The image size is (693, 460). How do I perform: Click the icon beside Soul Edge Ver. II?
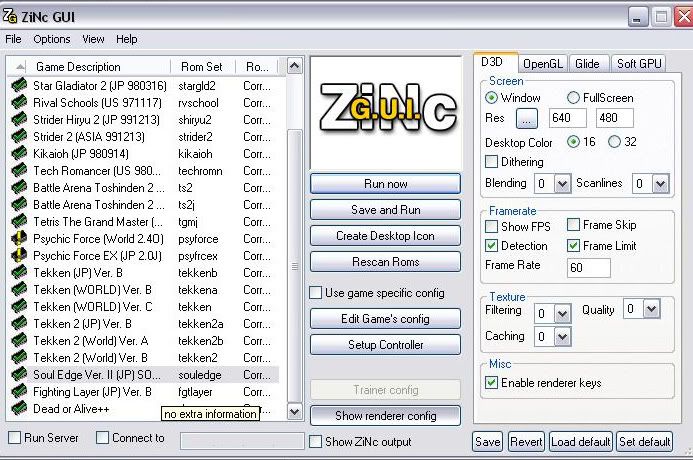click(x=19, y=375)
